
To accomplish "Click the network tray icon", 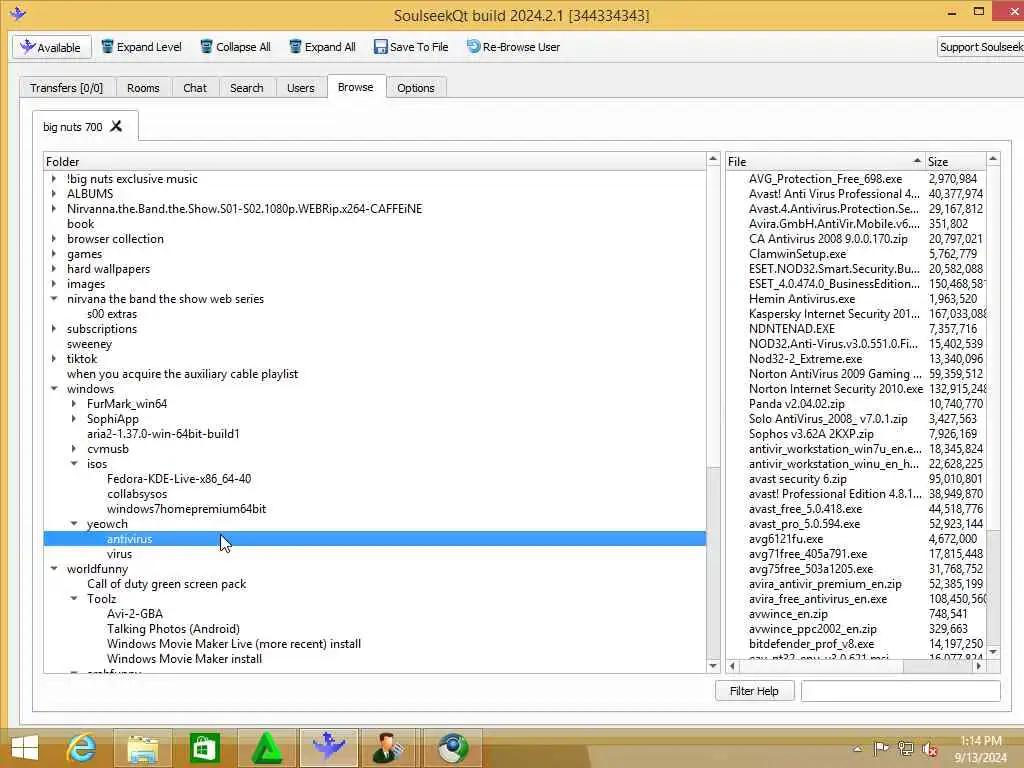I will click(x=905, y=749).
